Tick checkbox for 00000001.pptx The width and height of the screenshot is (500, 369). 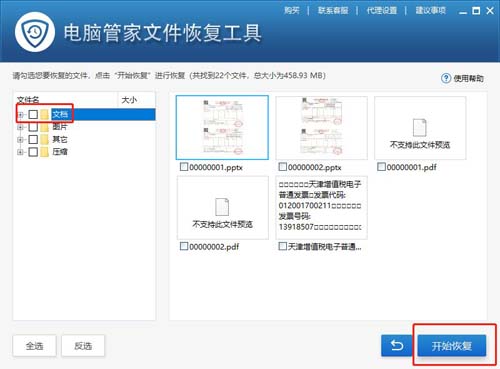pos(184,167)
